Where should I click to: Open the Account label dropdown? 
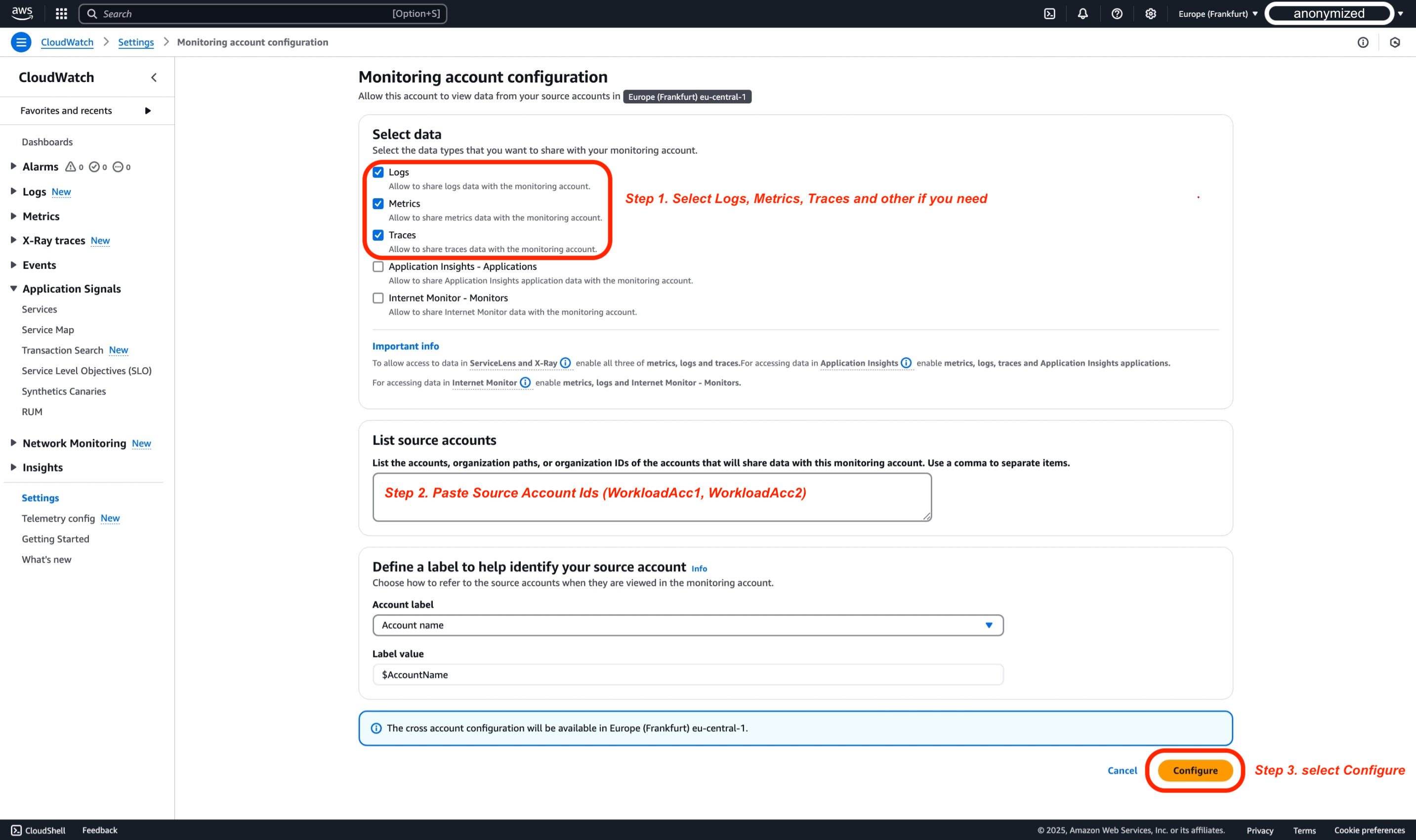pyautogui.click(x=688, y=625)
